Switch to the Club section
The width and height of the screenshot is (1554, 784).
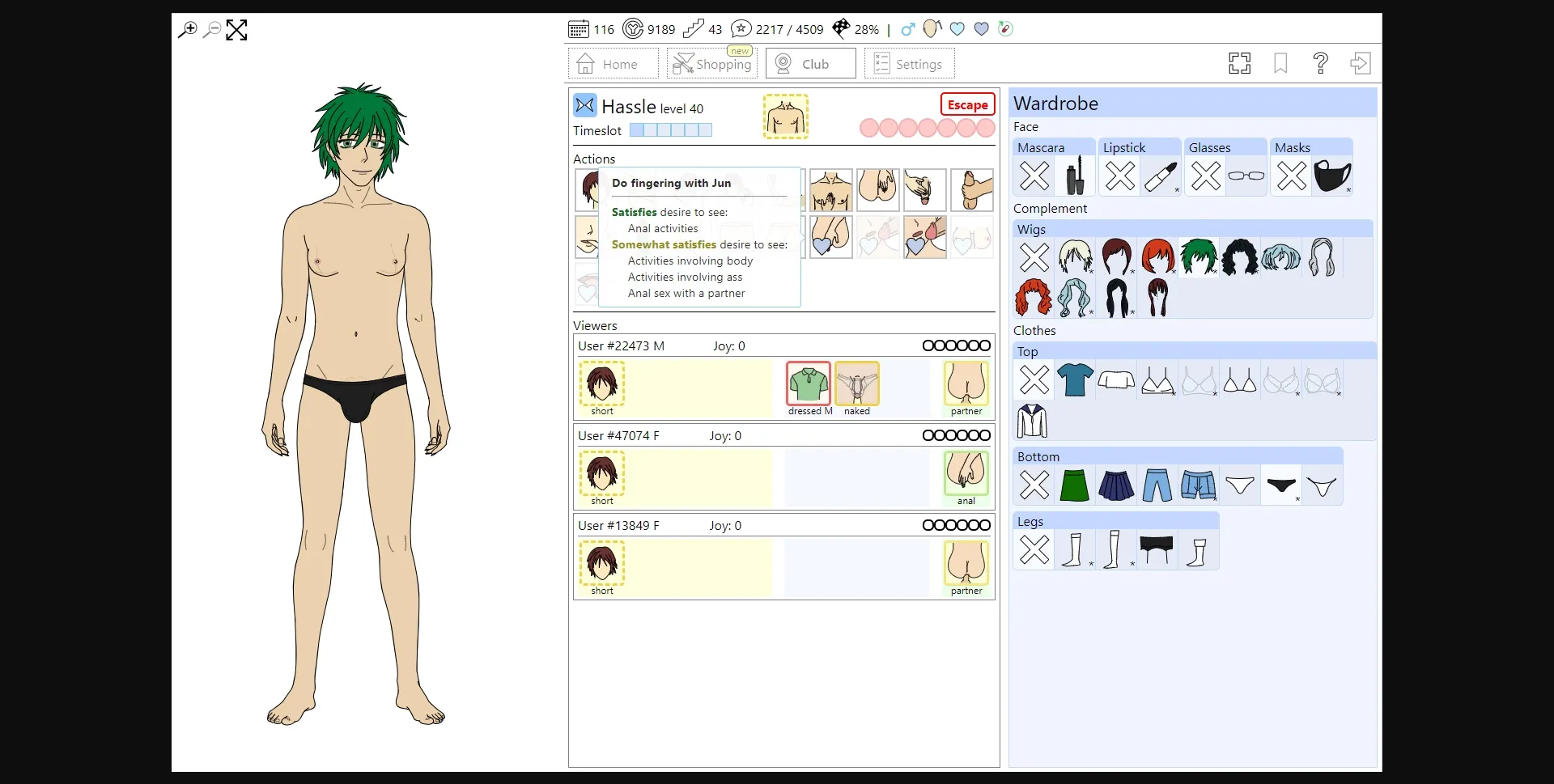pos(809,63)
